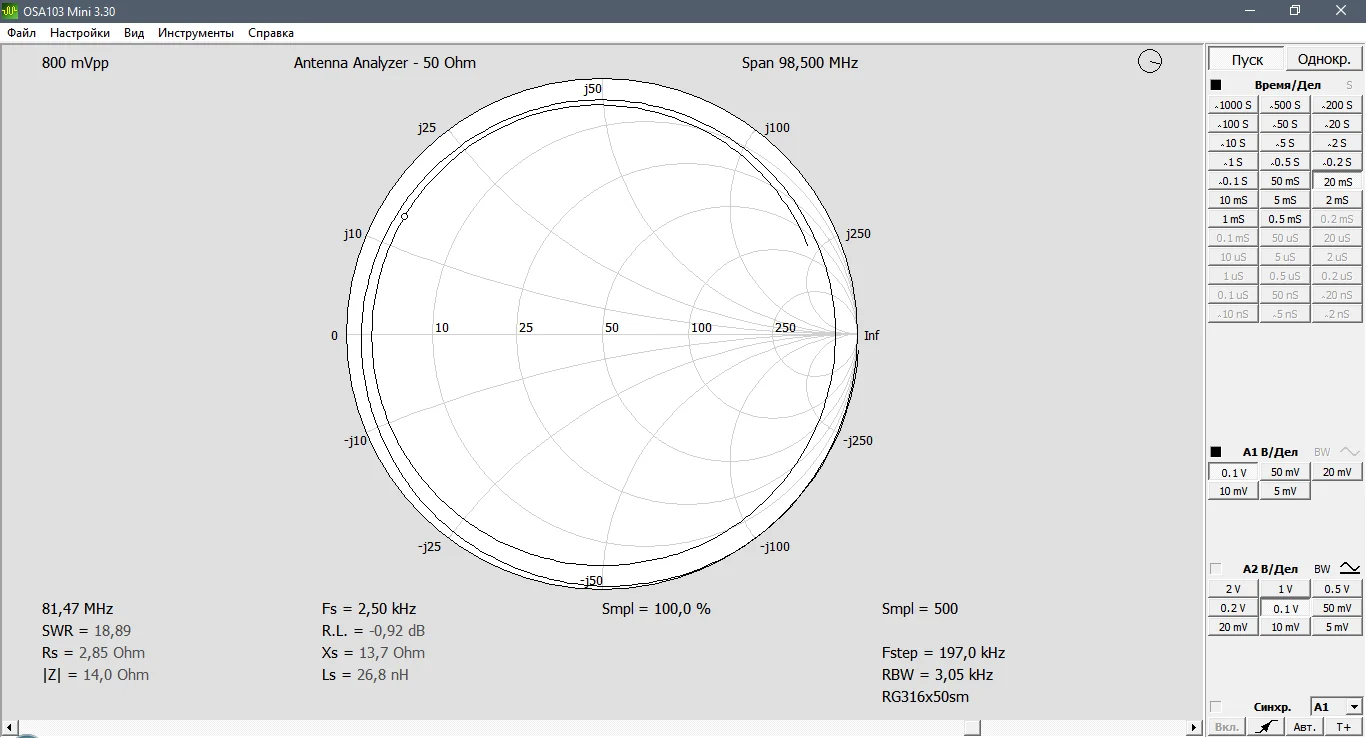This screenshot has height=738, width=1366.
Task: Pick the 10 mS time base button
Action: [1233, 200]
